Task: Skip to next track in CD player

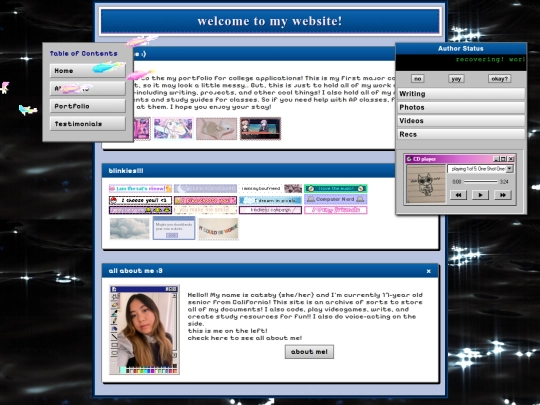Action: pos(502,195)
